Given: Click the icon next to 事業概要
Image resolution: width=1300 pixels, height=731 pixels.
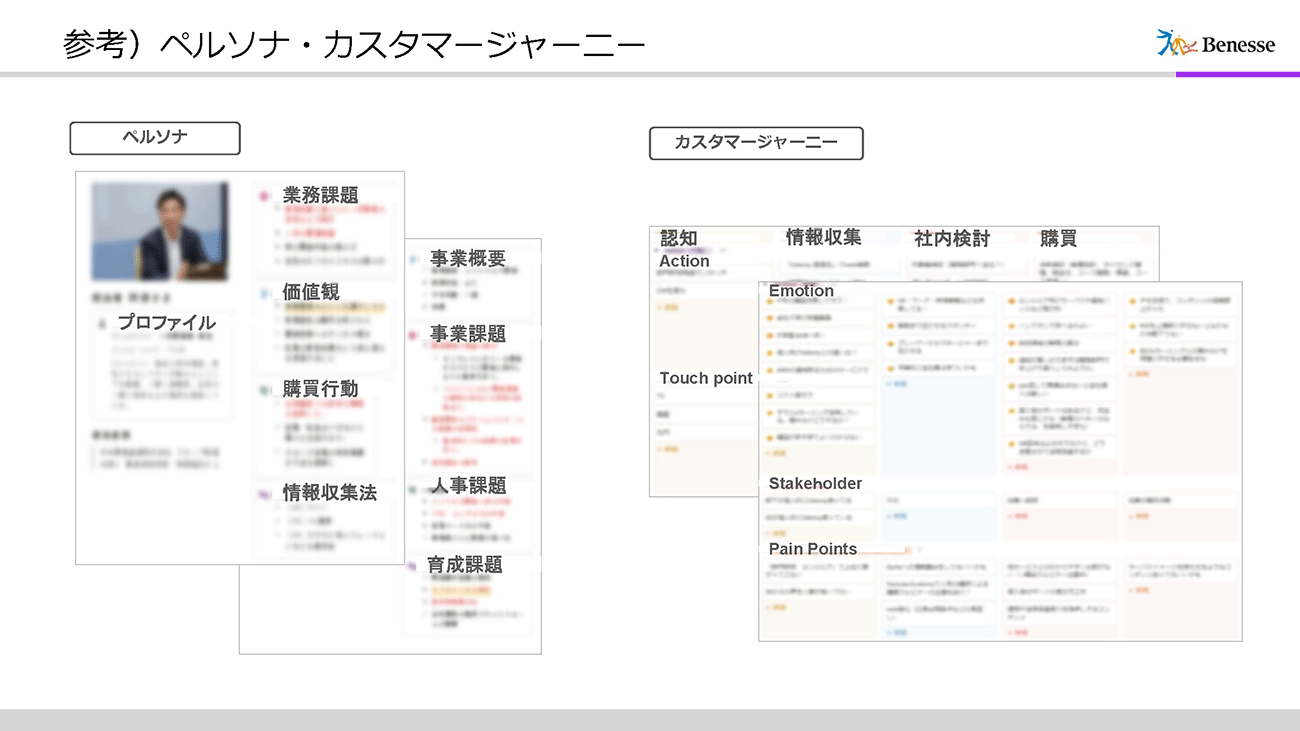Looking at the screenshot, I should click(x=414, y=259).
